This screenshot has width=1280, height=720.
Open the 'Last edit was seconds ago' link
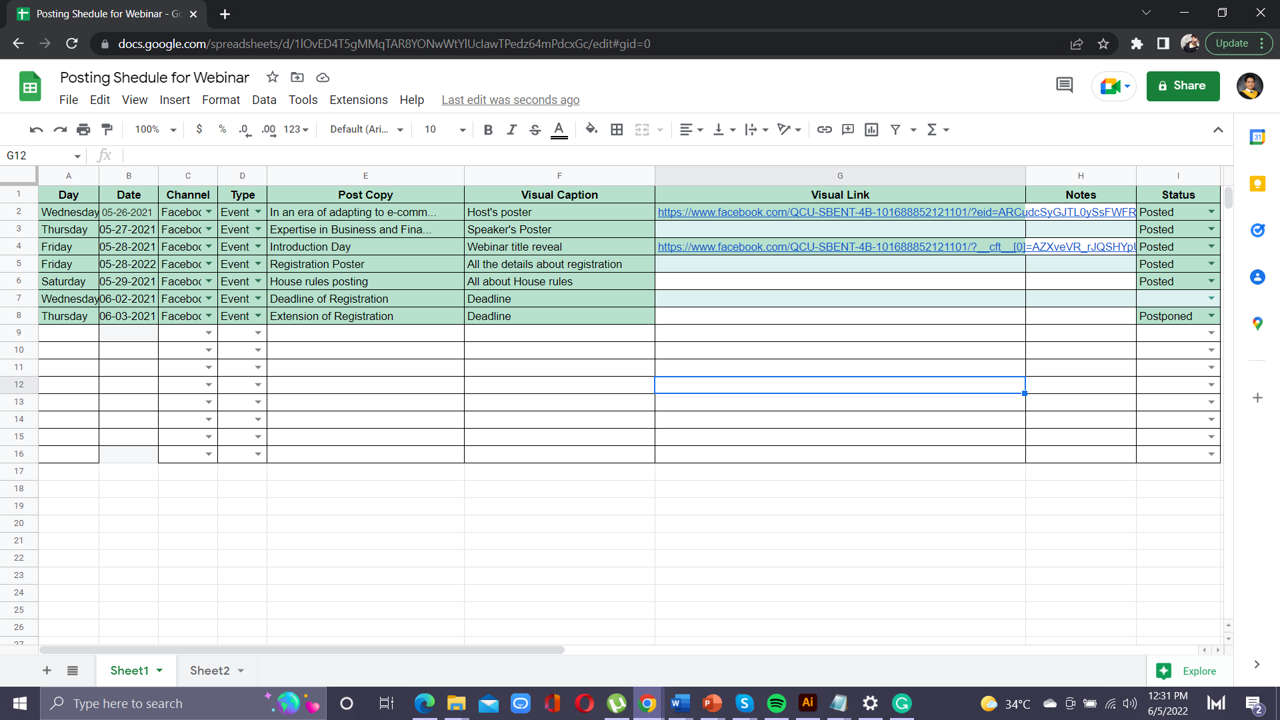[x=510, y=100]
